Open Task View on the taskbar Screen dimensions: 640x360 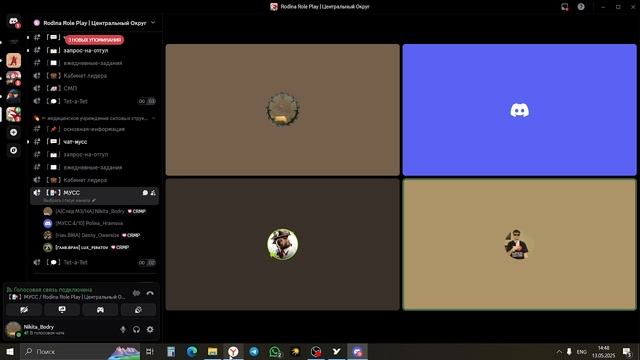[x=150, y=351]
